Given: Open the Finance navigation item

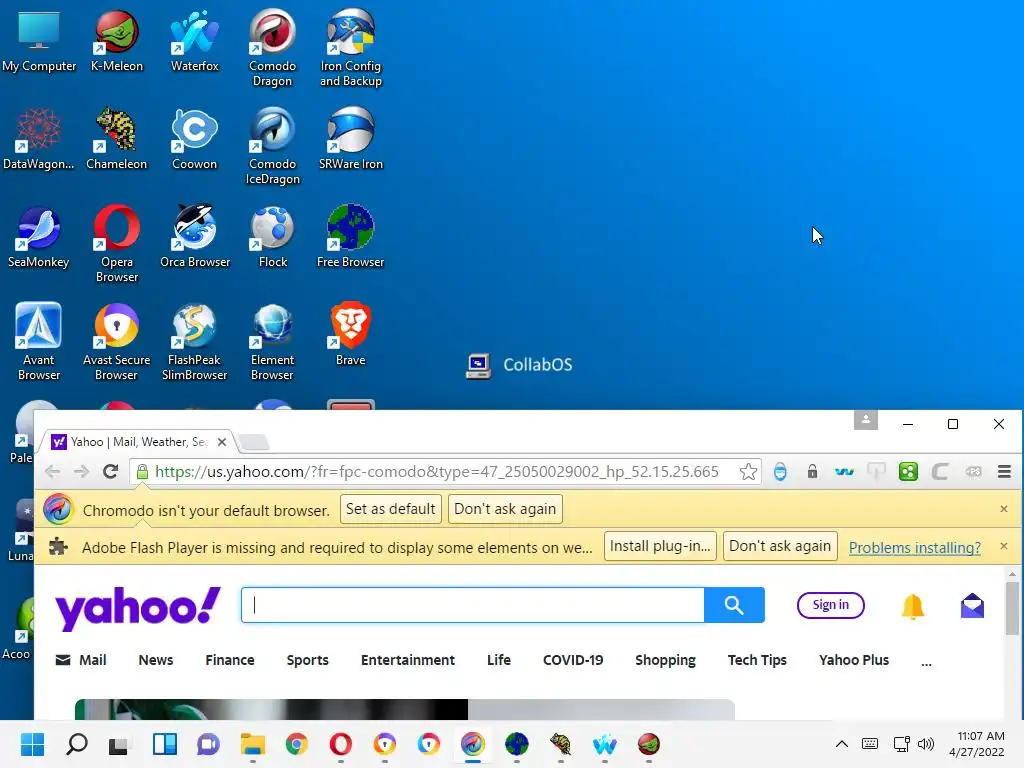Looking at the screenshot, I should tap(230, 660).
